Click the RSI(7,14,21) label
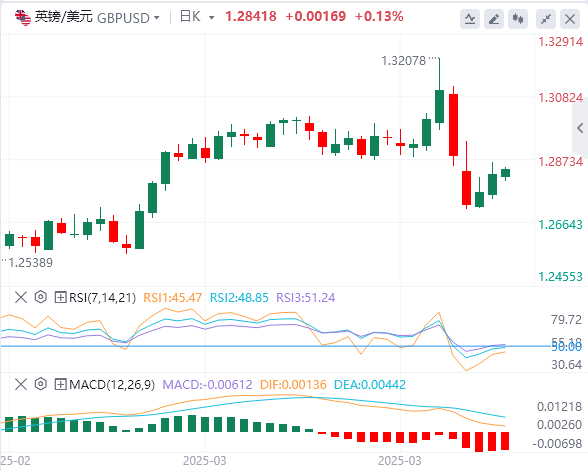The height and width of the screenshot is (471, 588). coord(102,298)
